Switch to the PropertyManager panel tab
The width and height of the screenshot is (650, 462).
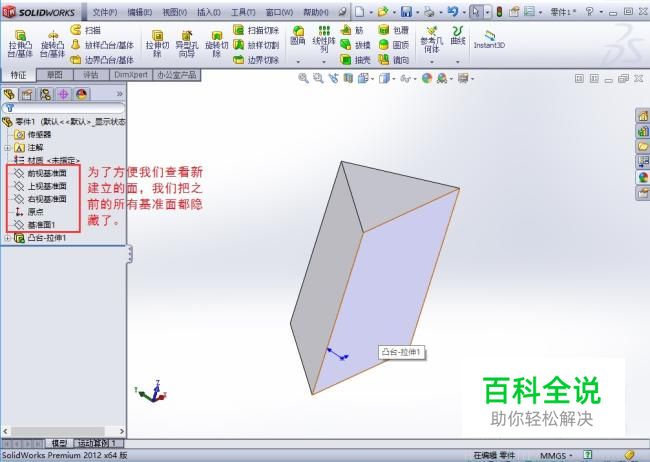coord(27,95)
